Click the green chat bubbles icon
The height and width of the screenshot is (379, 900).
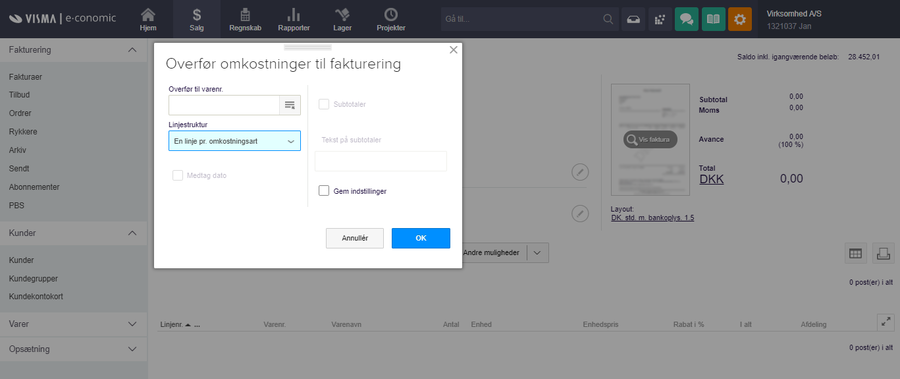686,19
